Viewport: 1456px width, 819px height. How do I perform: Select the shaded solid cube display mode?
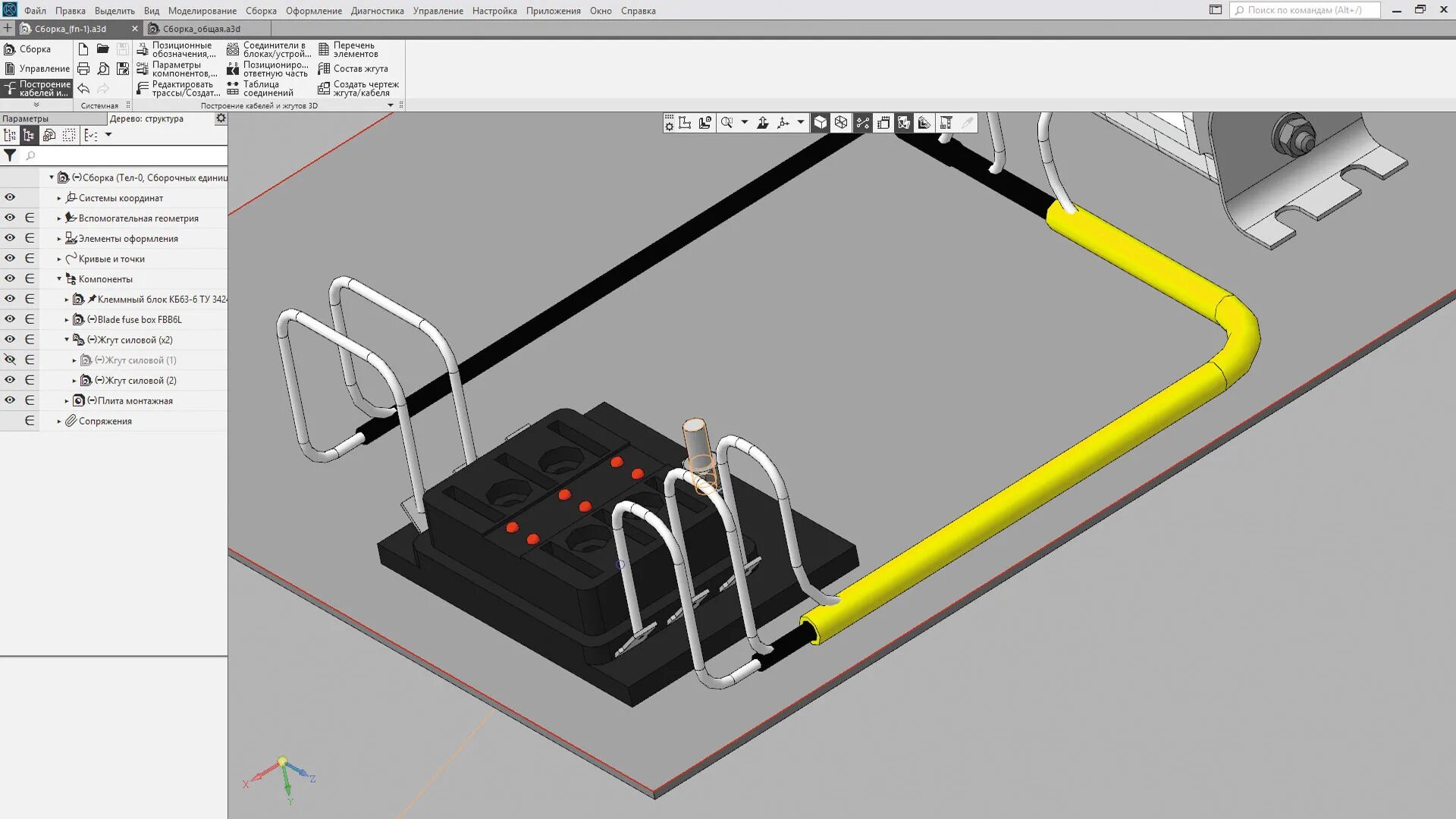coord(820,123)
